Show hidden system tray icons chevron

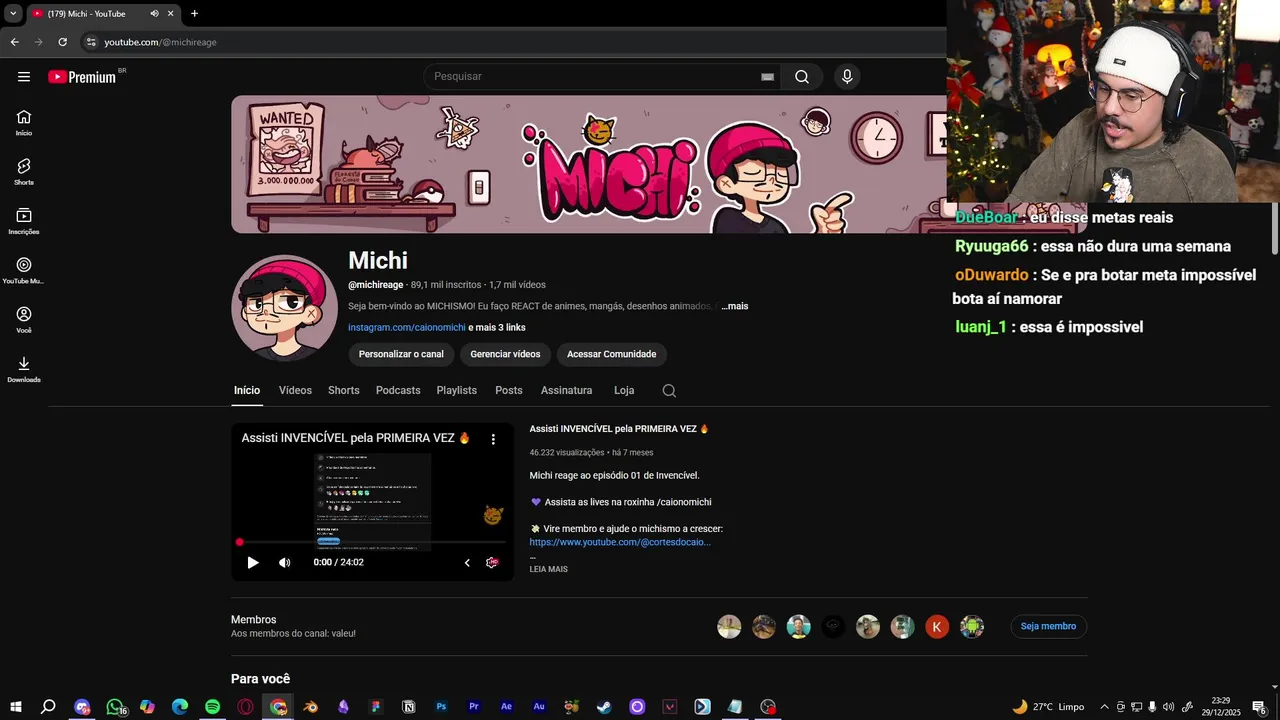pyautogui.click(x=1104, y=707)
